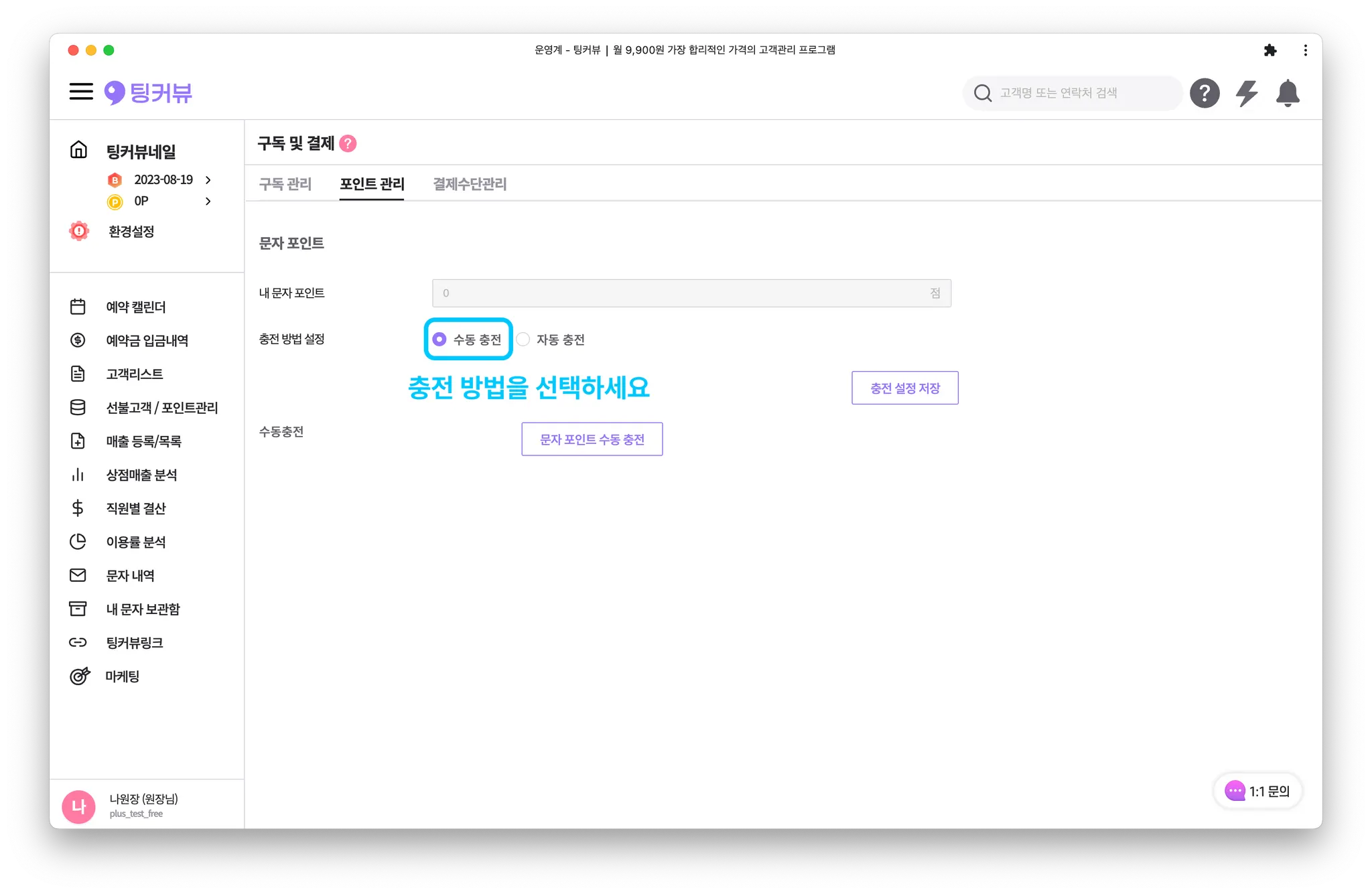Click the 환경설정 gear icon
1372x894 pixels.
coord(79,231)
